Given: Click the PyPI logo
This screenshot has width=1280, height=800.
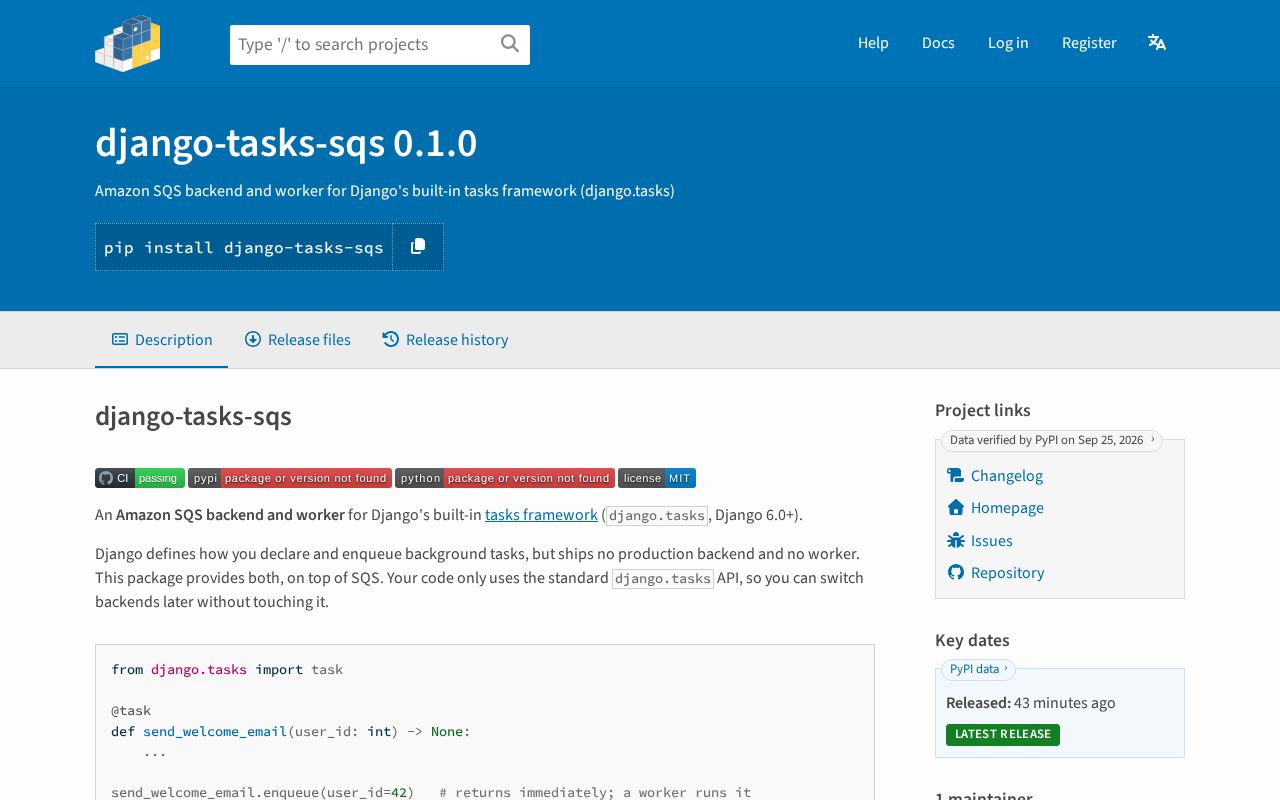Looking at the screenshot, I should (x=128, y=43).
